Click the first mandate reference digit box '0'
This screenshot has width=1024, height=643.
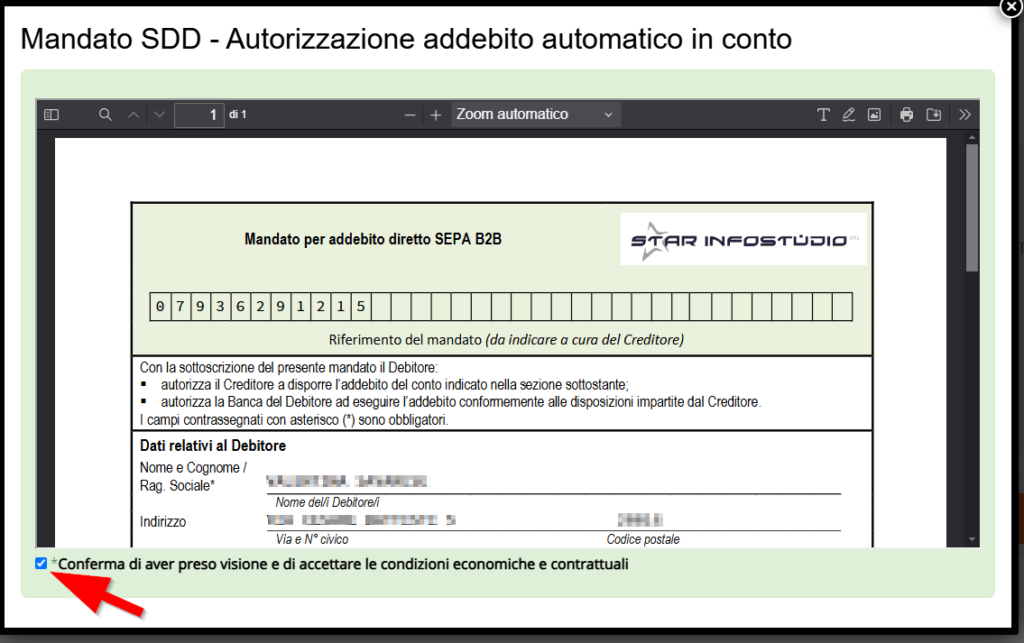[x=160, y=307]
